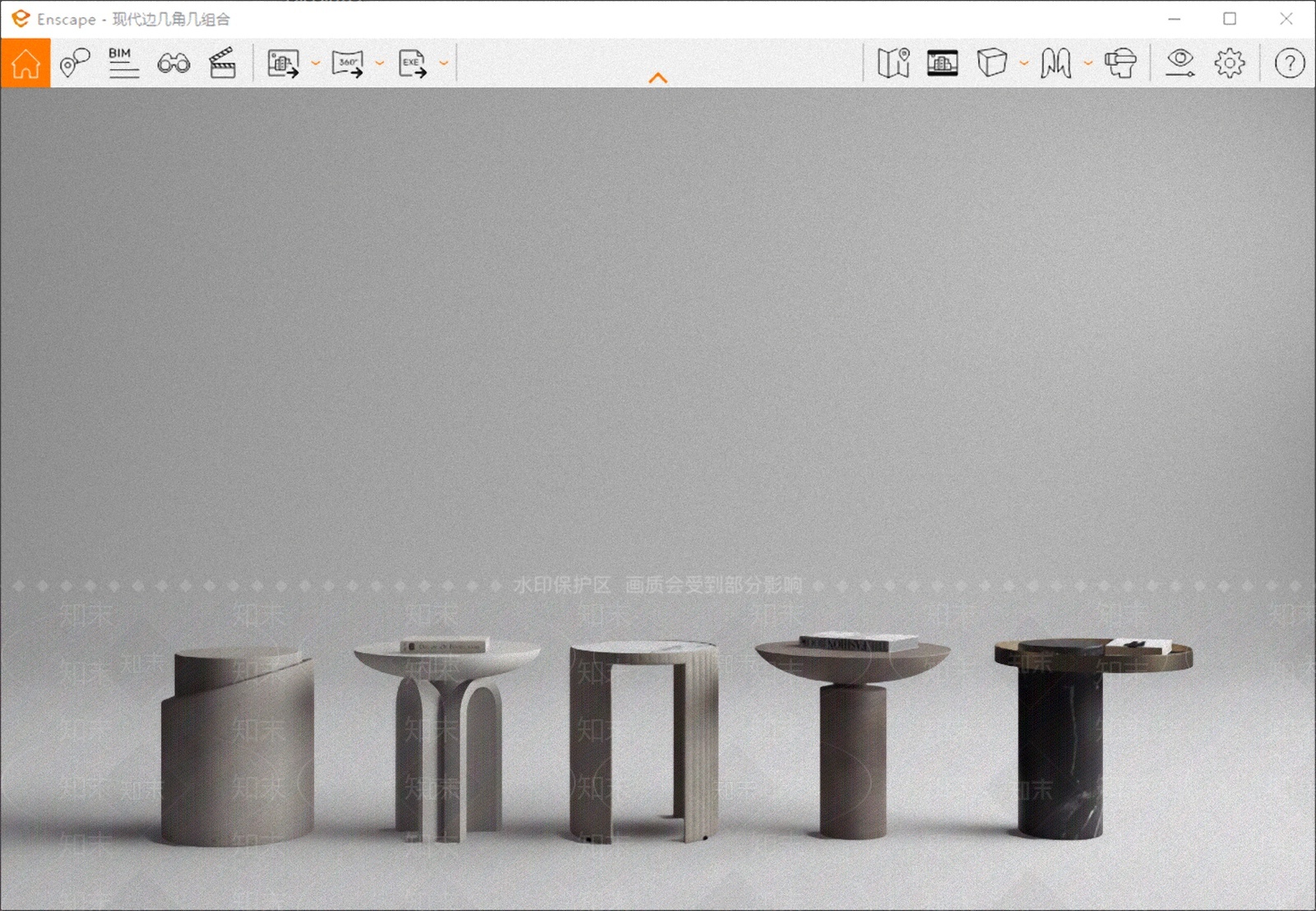Expand the EXE export dropdown arrow

444,63
